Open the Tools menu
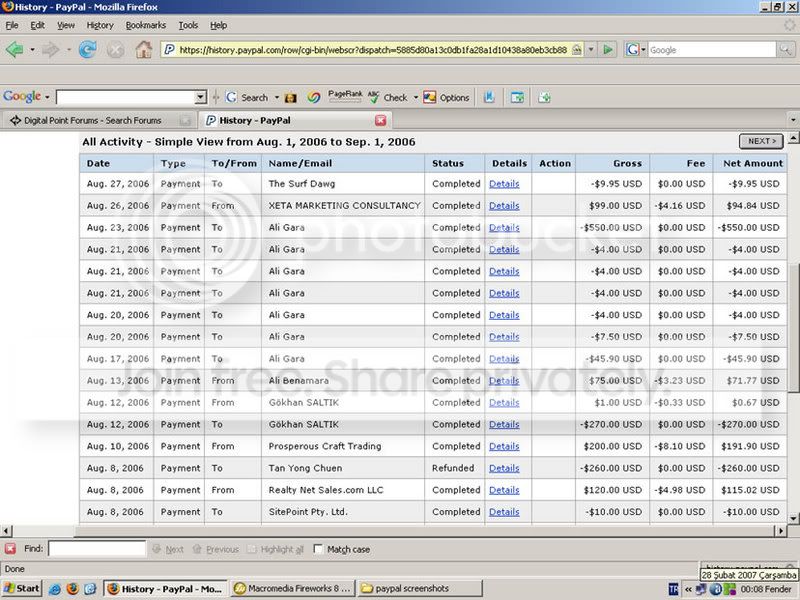The image size is (800, 600). point(188,25)
